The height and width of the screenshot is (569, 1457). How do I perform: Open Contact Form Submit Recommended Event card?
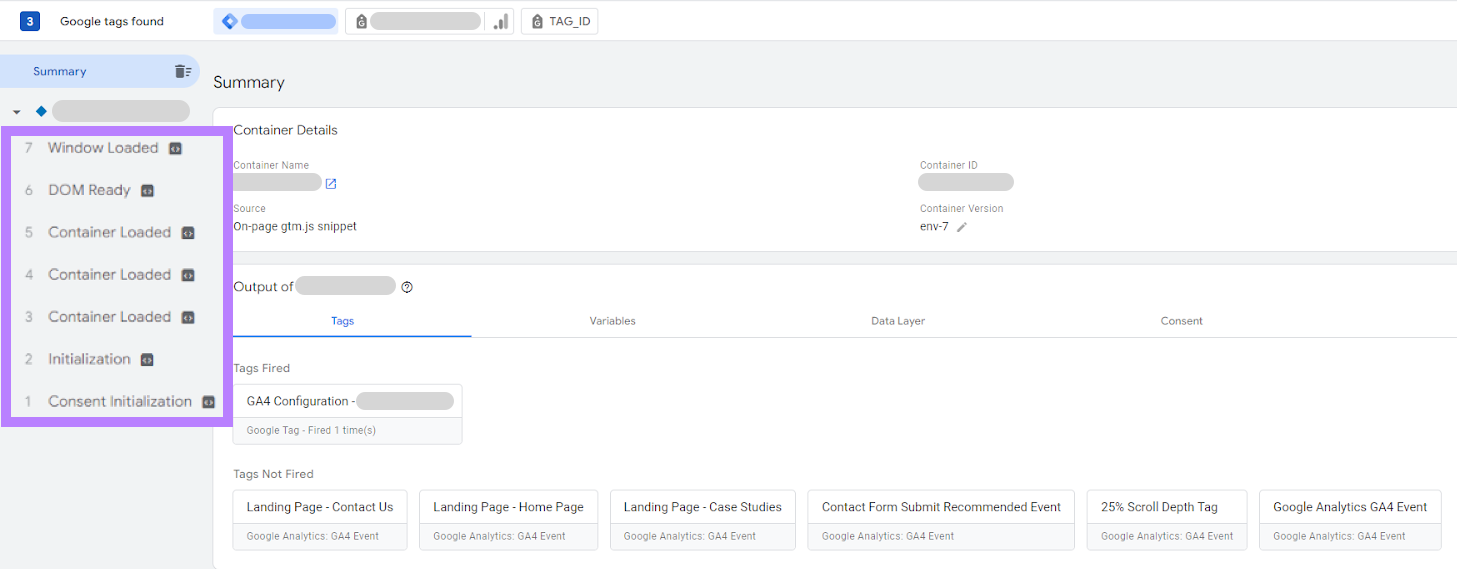[940, 519]
